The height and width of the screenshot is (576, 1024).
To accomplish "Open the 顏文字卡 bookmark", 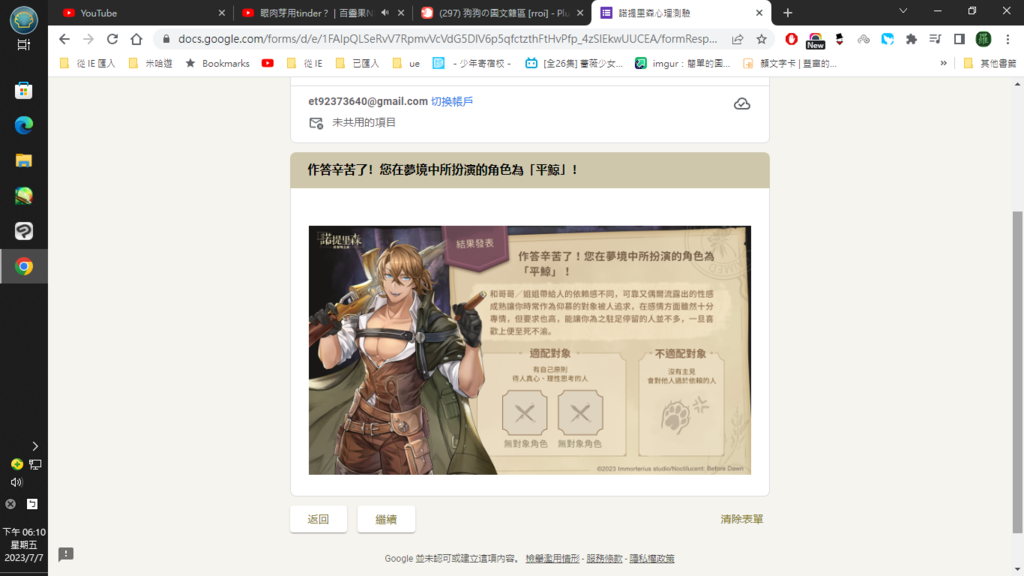I will (x=790, y=63).
